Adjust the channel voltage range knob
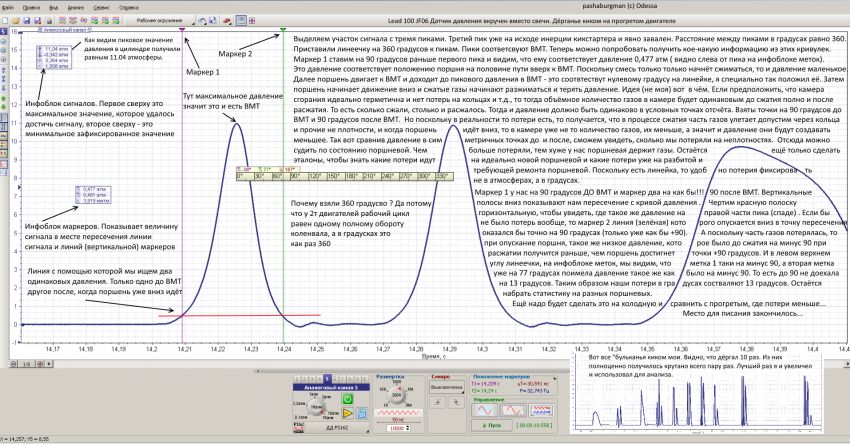This screenshot has width=850, height=444. coord(315,407)
